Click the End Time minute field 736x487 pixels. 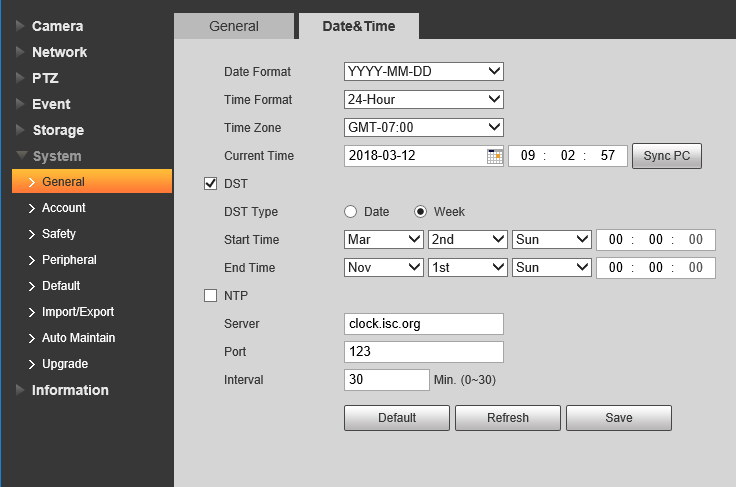point(655,267)
